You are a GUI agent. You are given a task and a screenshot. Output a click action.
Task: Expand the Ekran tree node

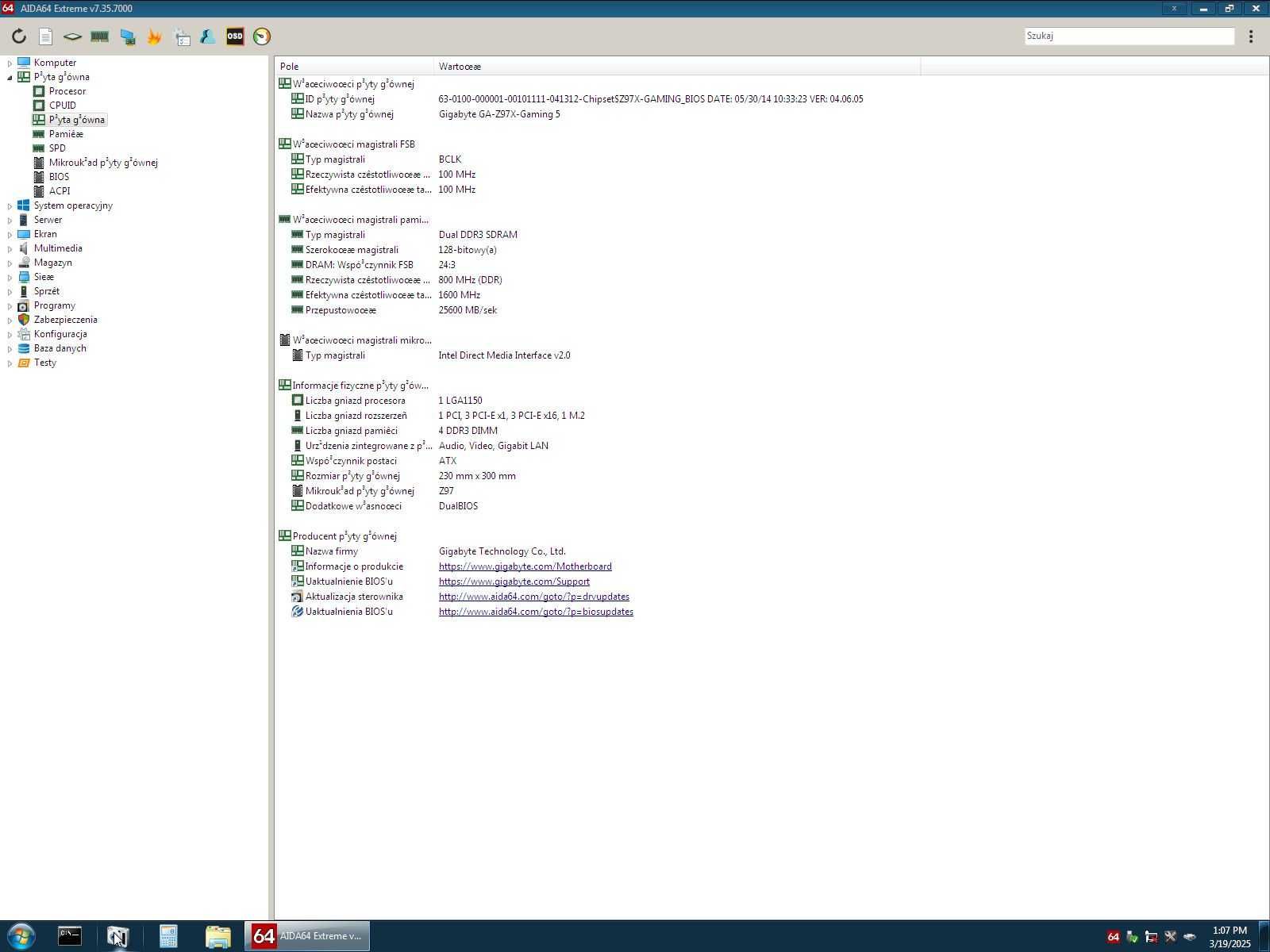(x=10, y=234)
